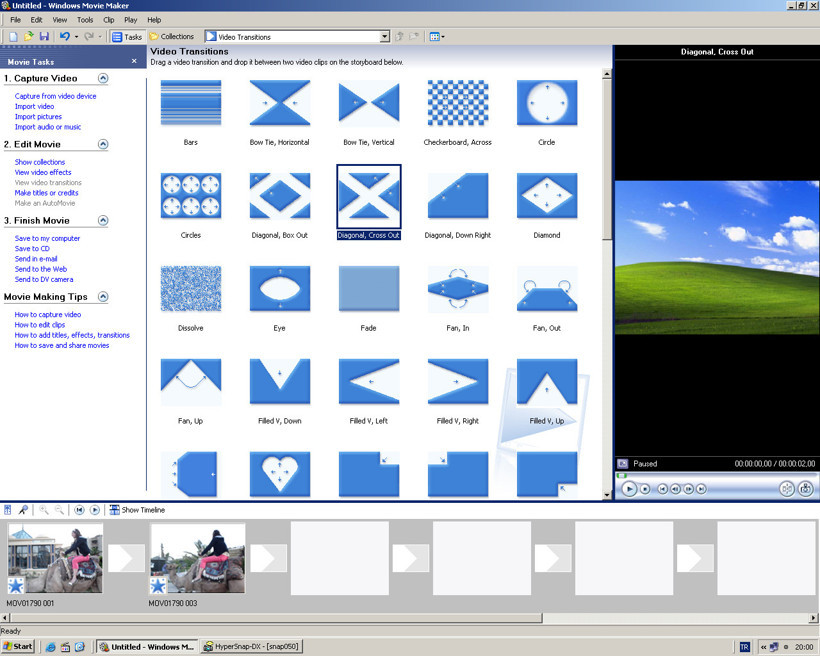Viewport: 820px width, 656px height.
Task: Collapse the Edit Movie section
Action: (x=103, y=144)
